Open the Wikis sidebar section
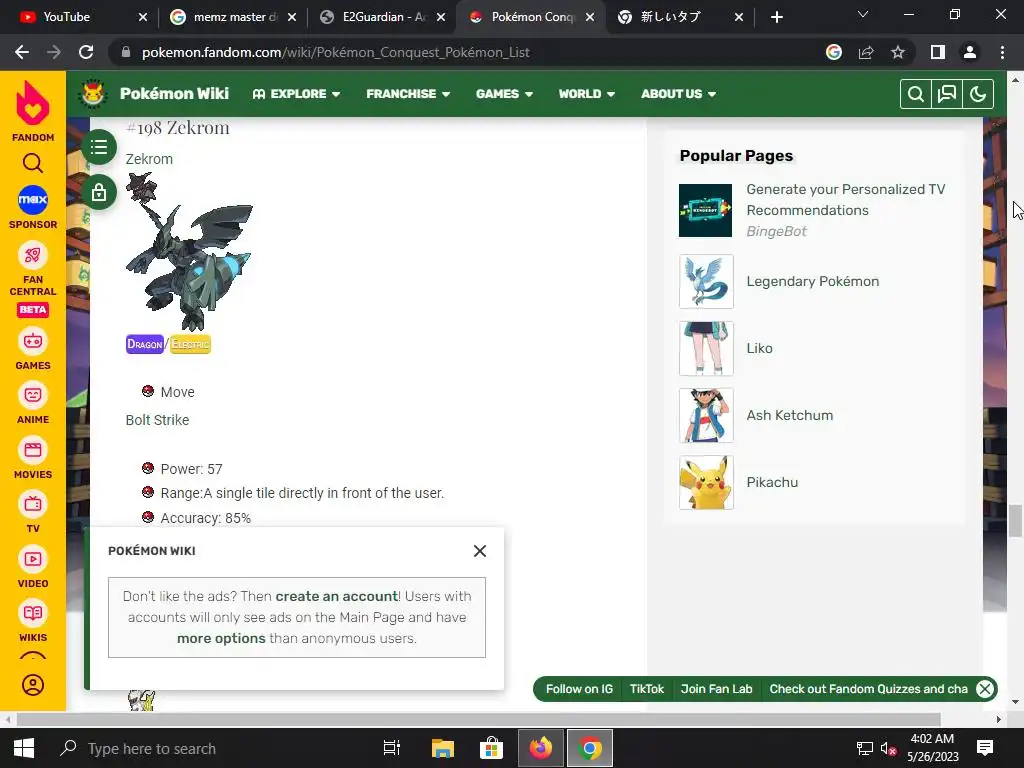The height and width of the screenshot is (768, 1024). (33, 622)
